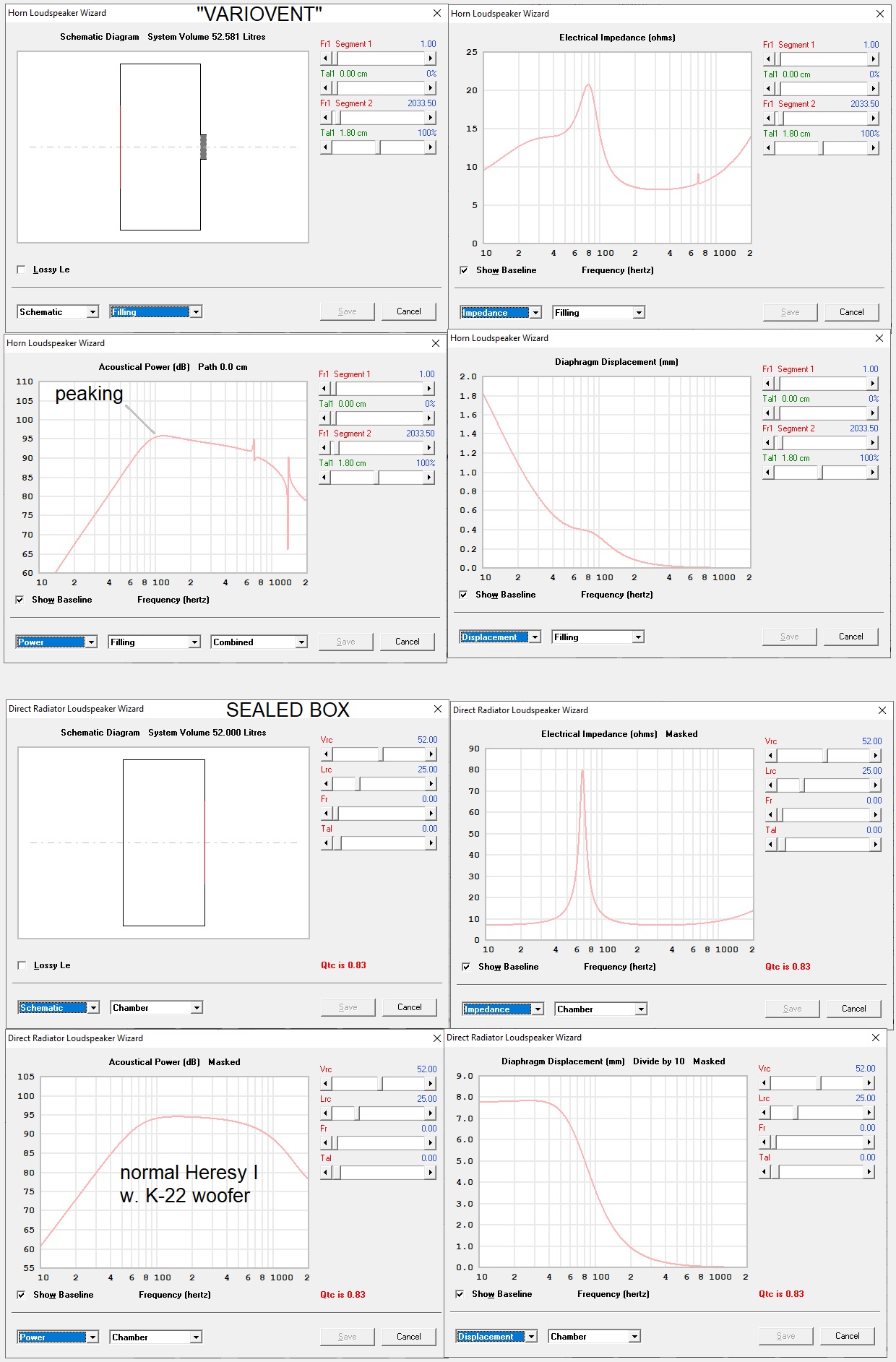Toggle Show Baseline in Horn acoustical power window
This screenshot has height=1362, width=896.
coord(20,600)
